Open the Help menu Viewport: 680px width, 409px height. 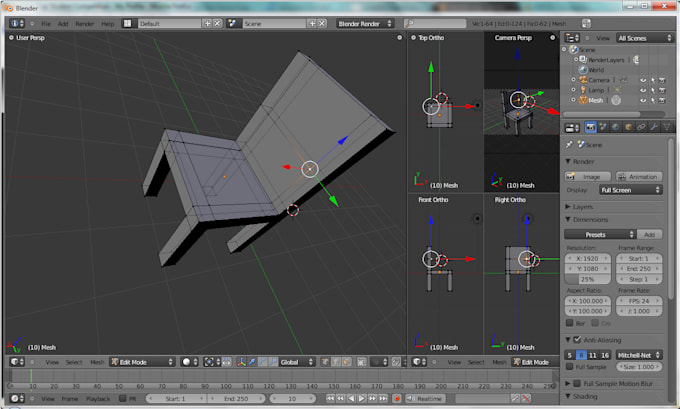[108, 23]
